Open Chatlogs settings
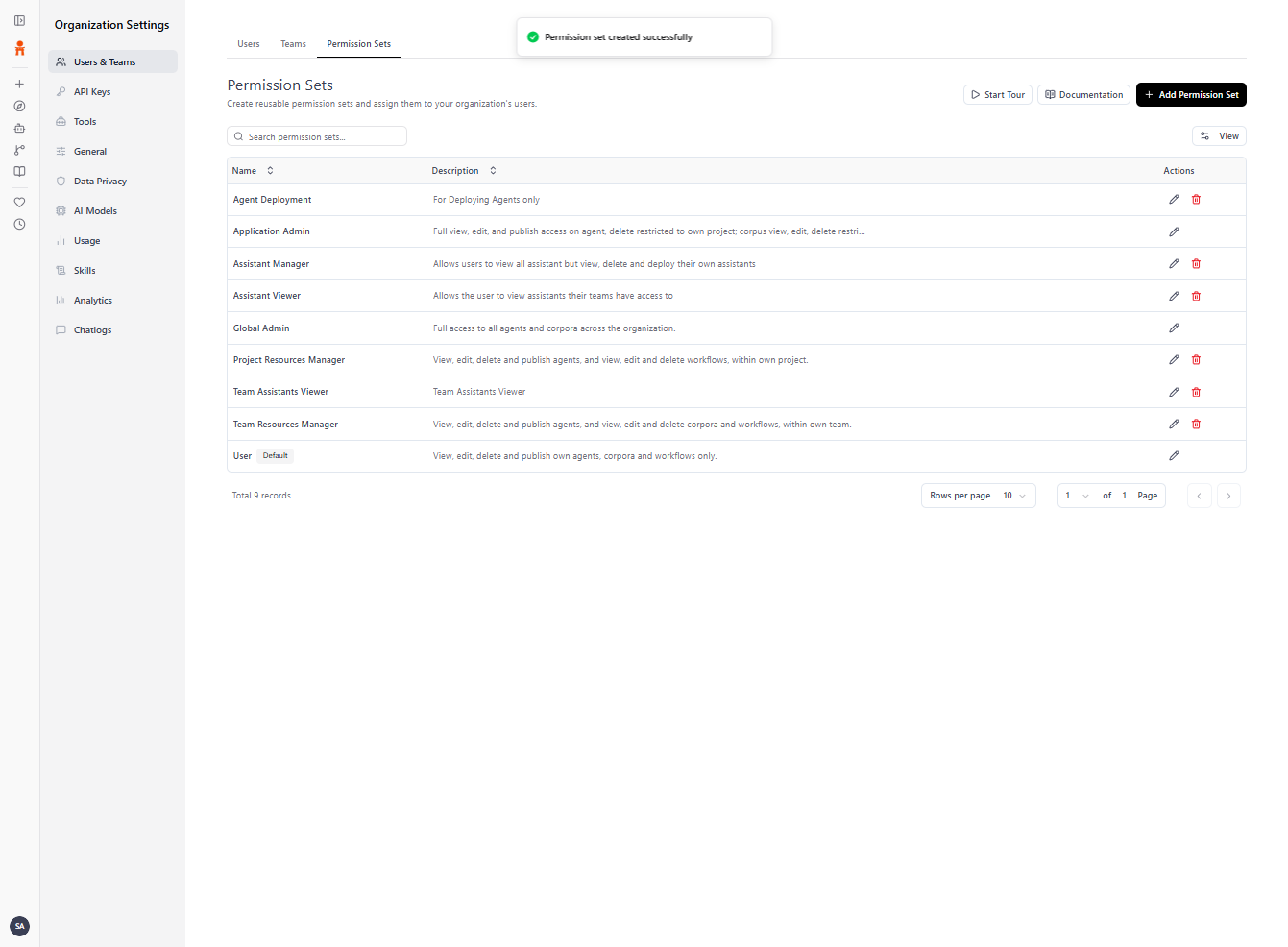Viewport: 1288px width, 947px height. pos(112,330)
